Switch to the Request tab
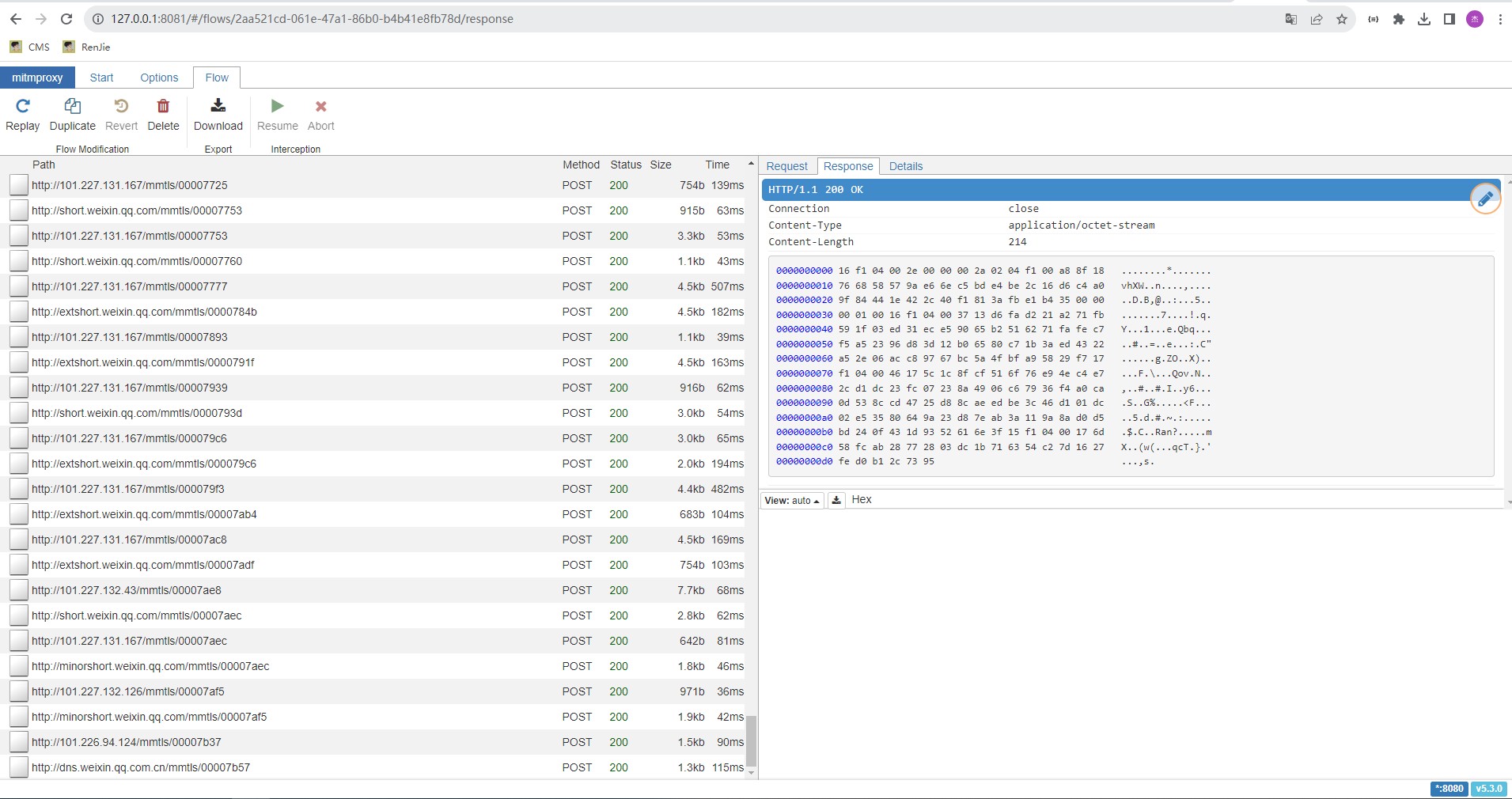Image resolution: width=1512 pixels, height=799 pixels. tap(786, 166)
